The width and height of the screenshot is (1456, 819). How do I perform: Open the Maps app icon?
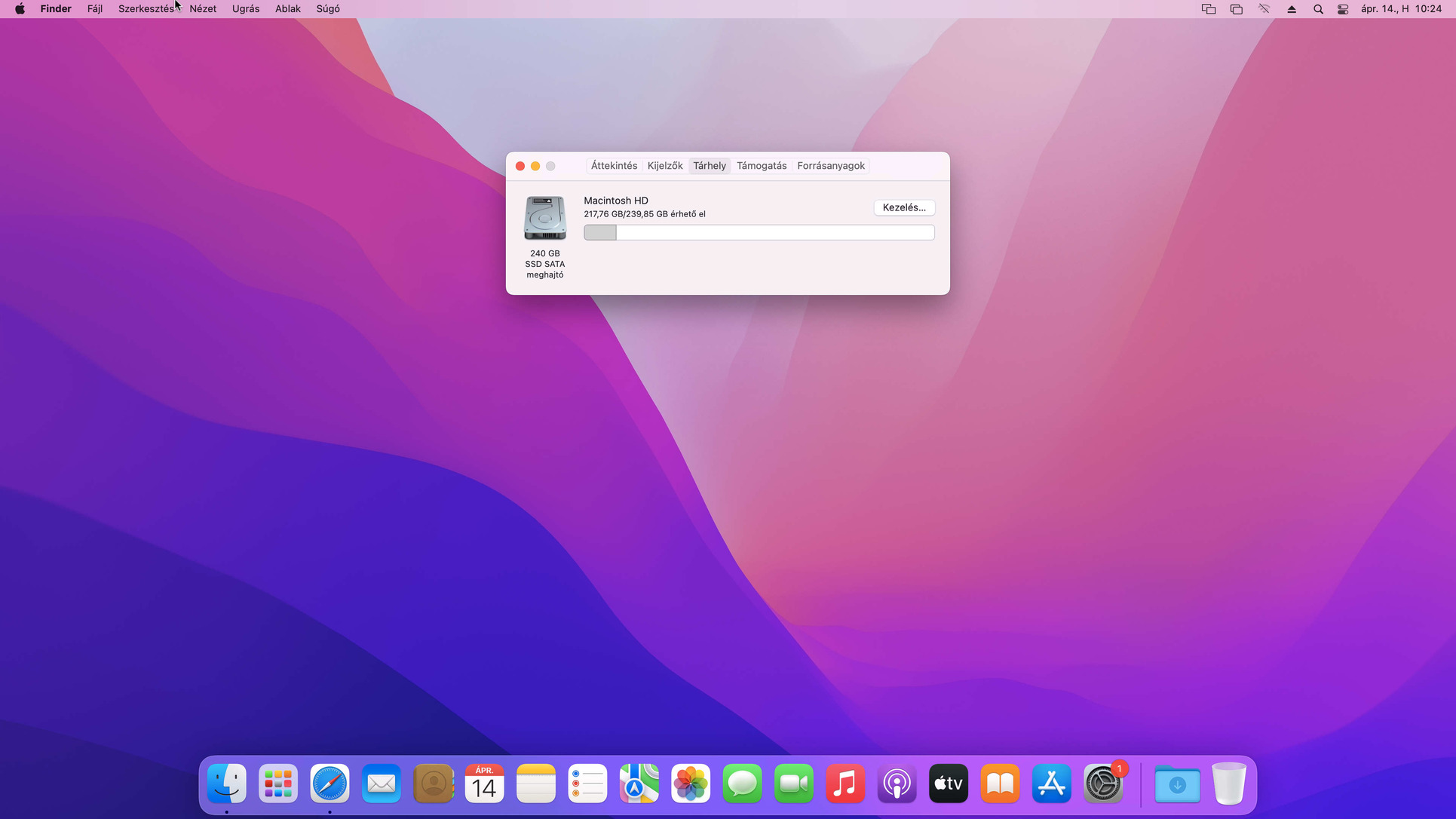[x=639, y=784]
